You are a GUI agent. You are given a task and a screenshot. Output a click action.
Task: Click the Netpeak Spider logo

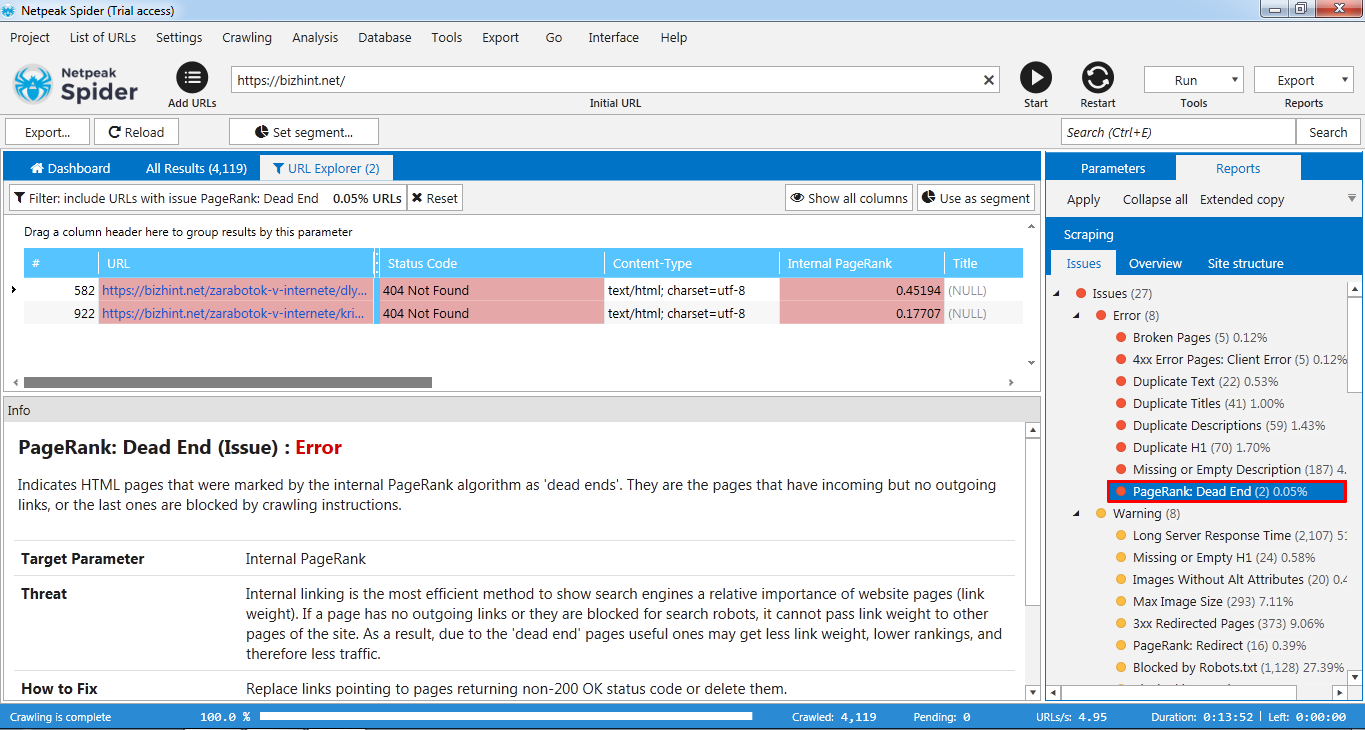point(75,83)
